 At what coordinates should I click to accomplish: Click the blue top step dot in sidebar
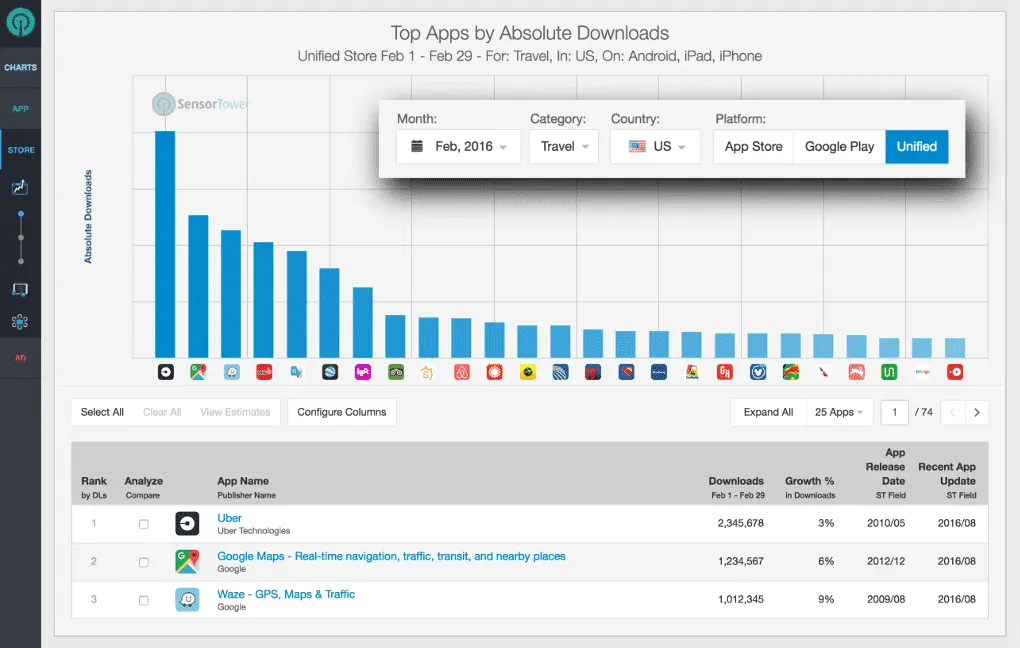tap(21, 213)
